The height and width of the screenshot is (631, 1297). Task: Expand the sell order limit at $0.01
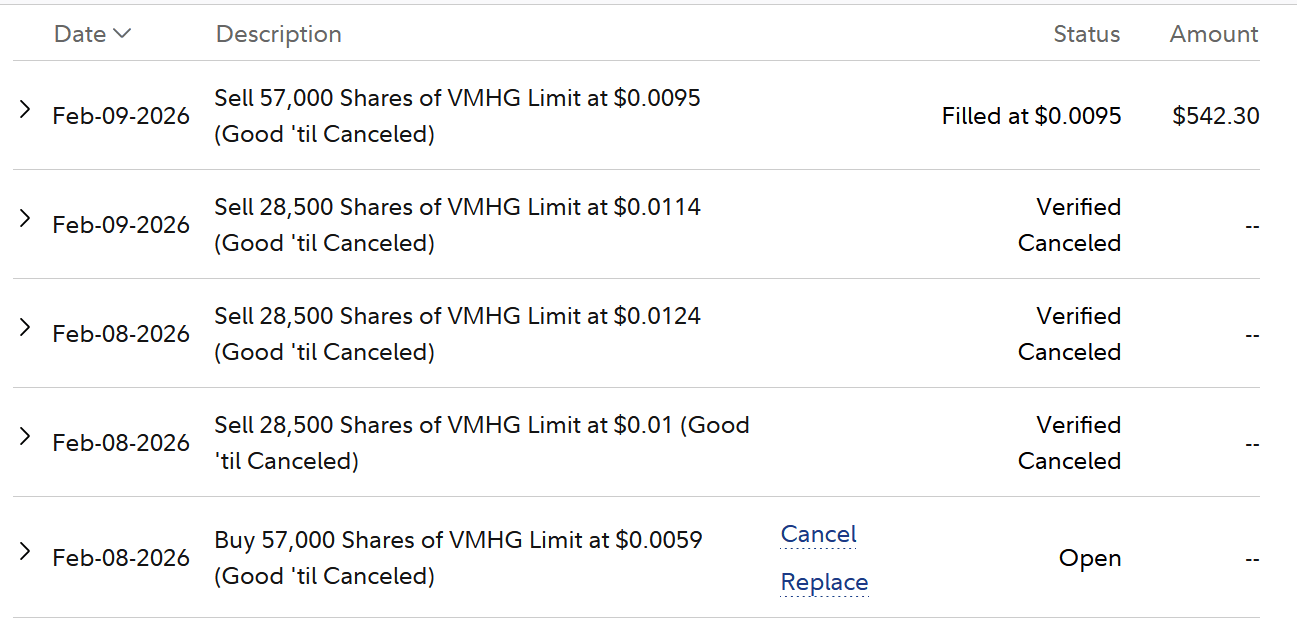coord(26,437)
